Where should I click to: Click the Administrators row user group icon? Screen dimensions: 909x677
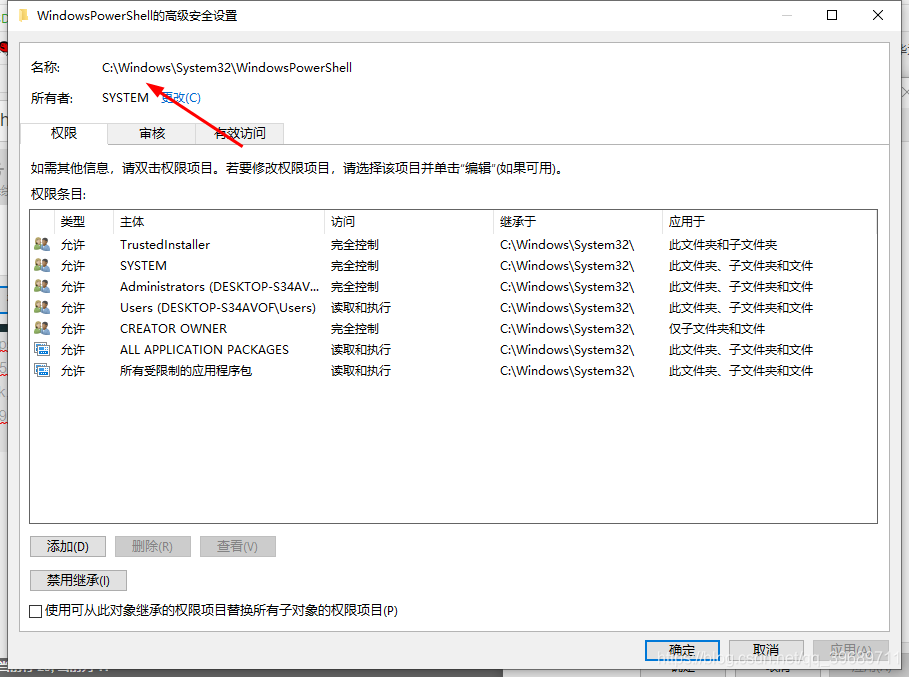click(42, 286)
